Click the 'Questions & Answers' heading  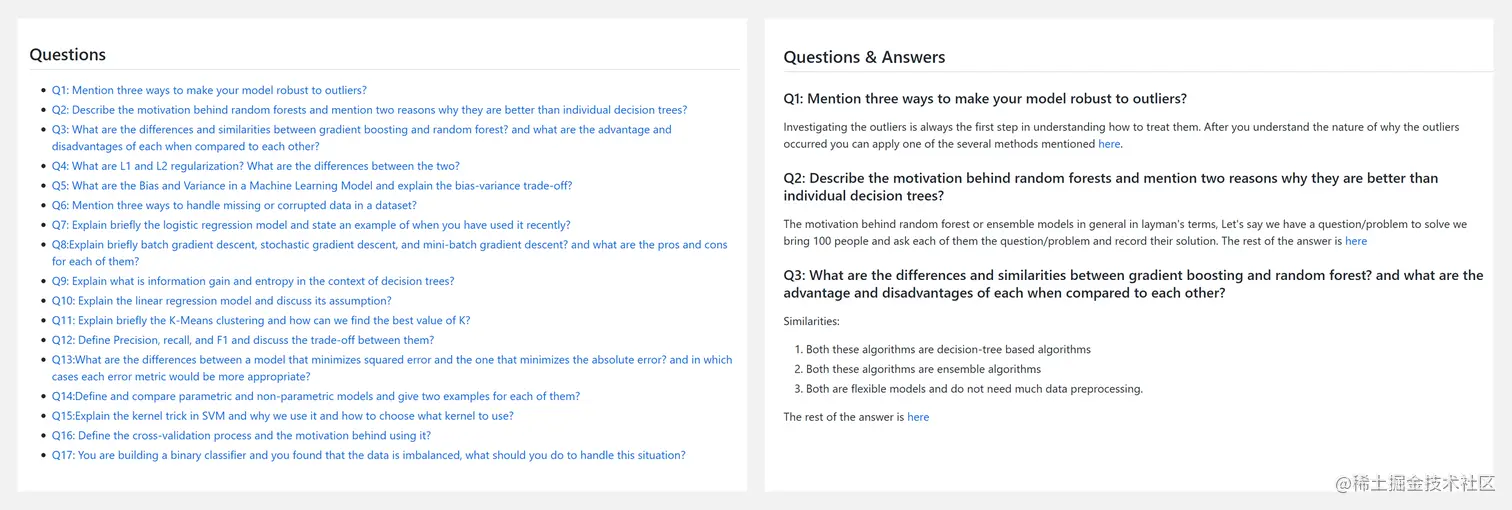865,57
